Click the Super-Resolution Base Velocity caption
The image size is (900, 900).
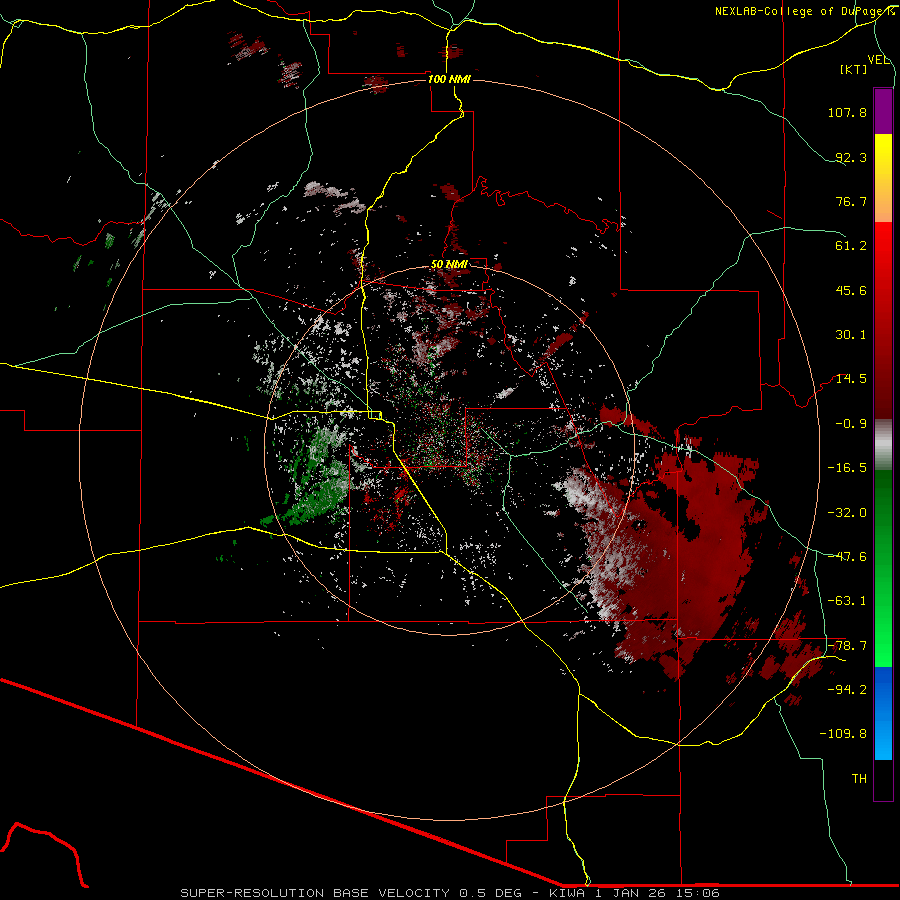[x=449, y=893]
